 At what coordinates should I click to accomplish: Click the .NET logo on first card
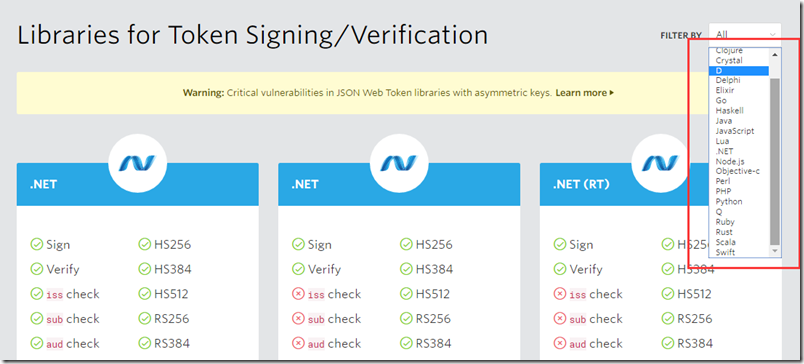[x=137, y=163]
